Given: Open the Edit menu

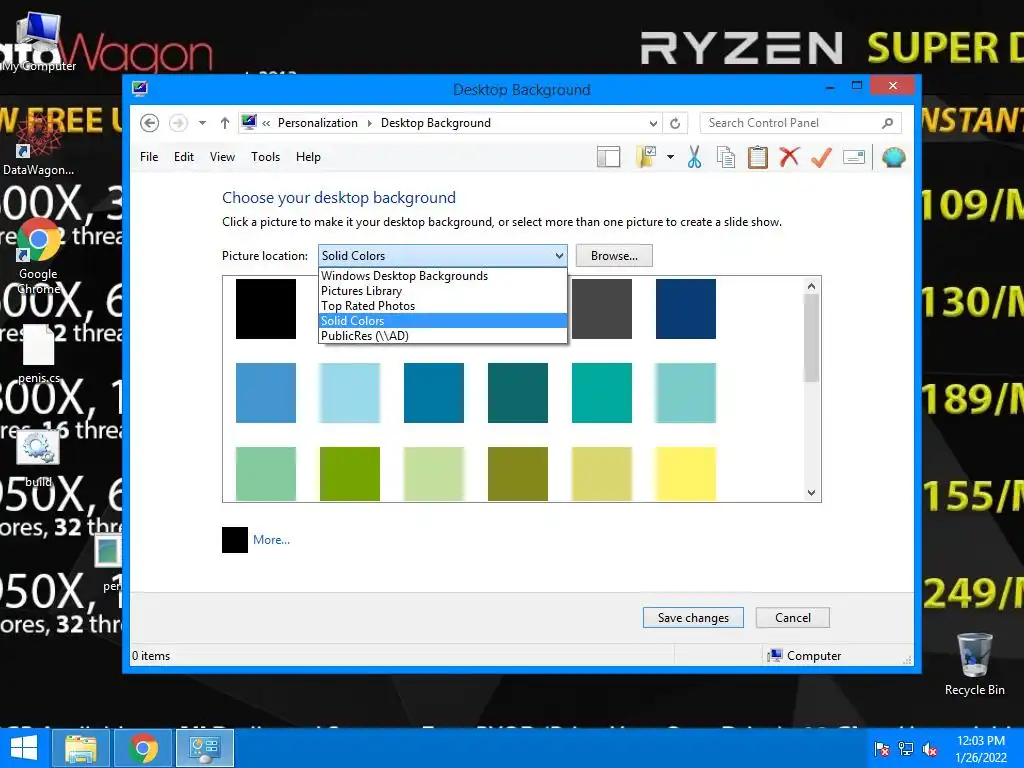Looking at the screenshot, I should pyautogui.click(x=184, y=157).
